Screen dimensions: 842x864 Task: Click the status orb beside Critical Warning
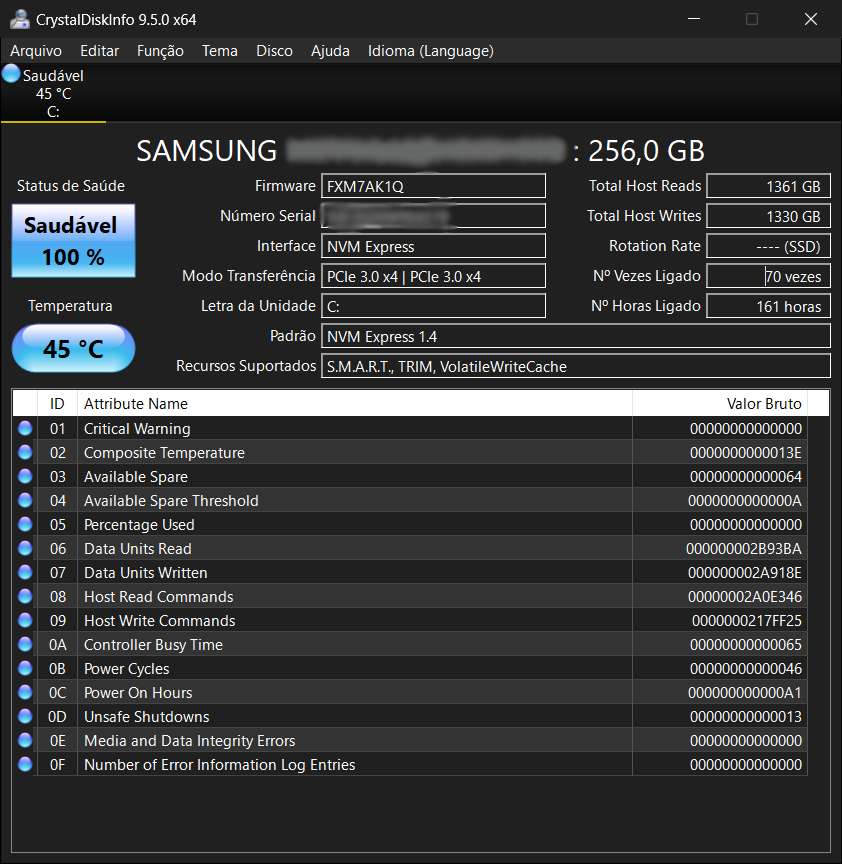point(25,428)
